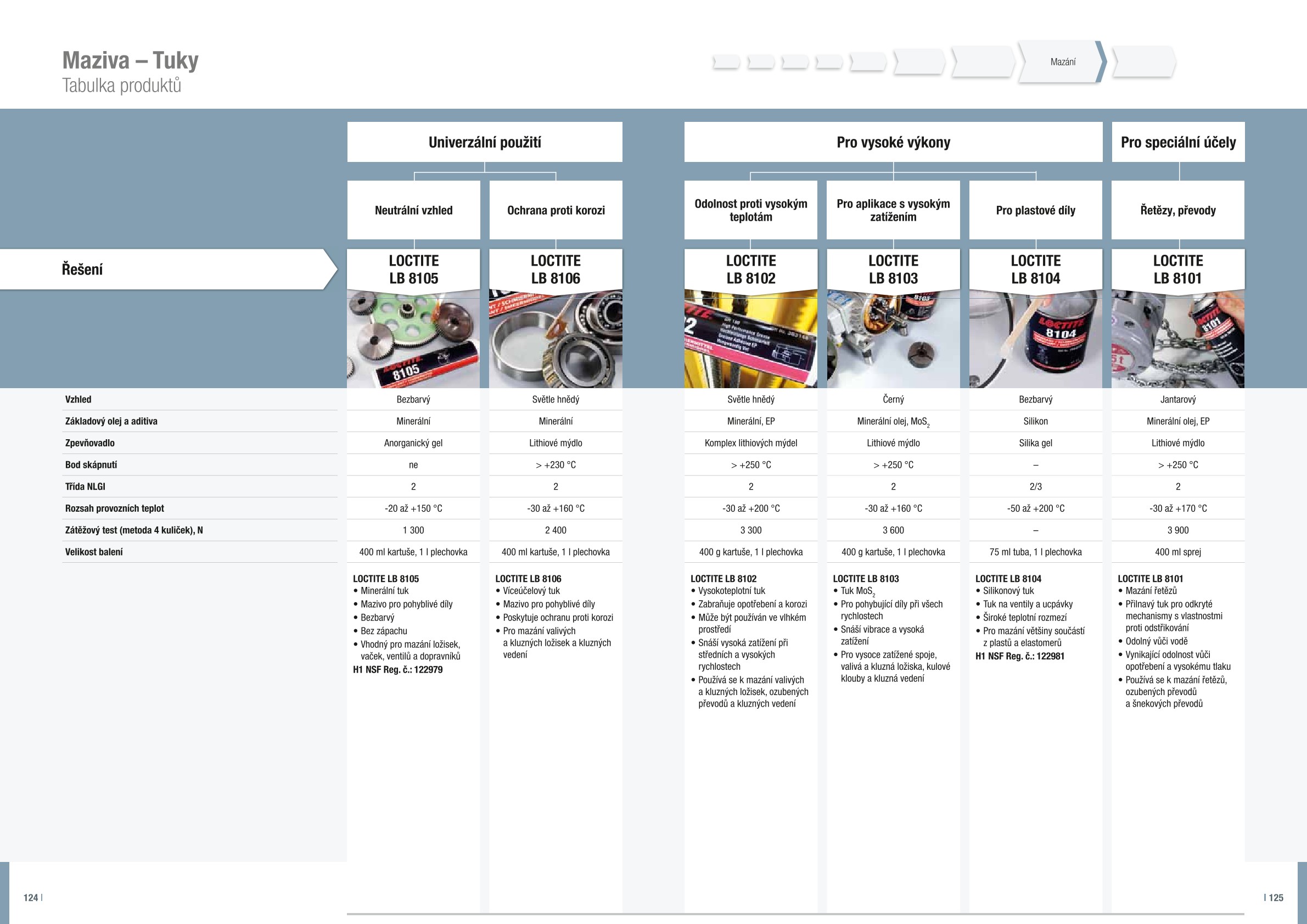Click the Maziva – Tuky page title

[130, 60]
